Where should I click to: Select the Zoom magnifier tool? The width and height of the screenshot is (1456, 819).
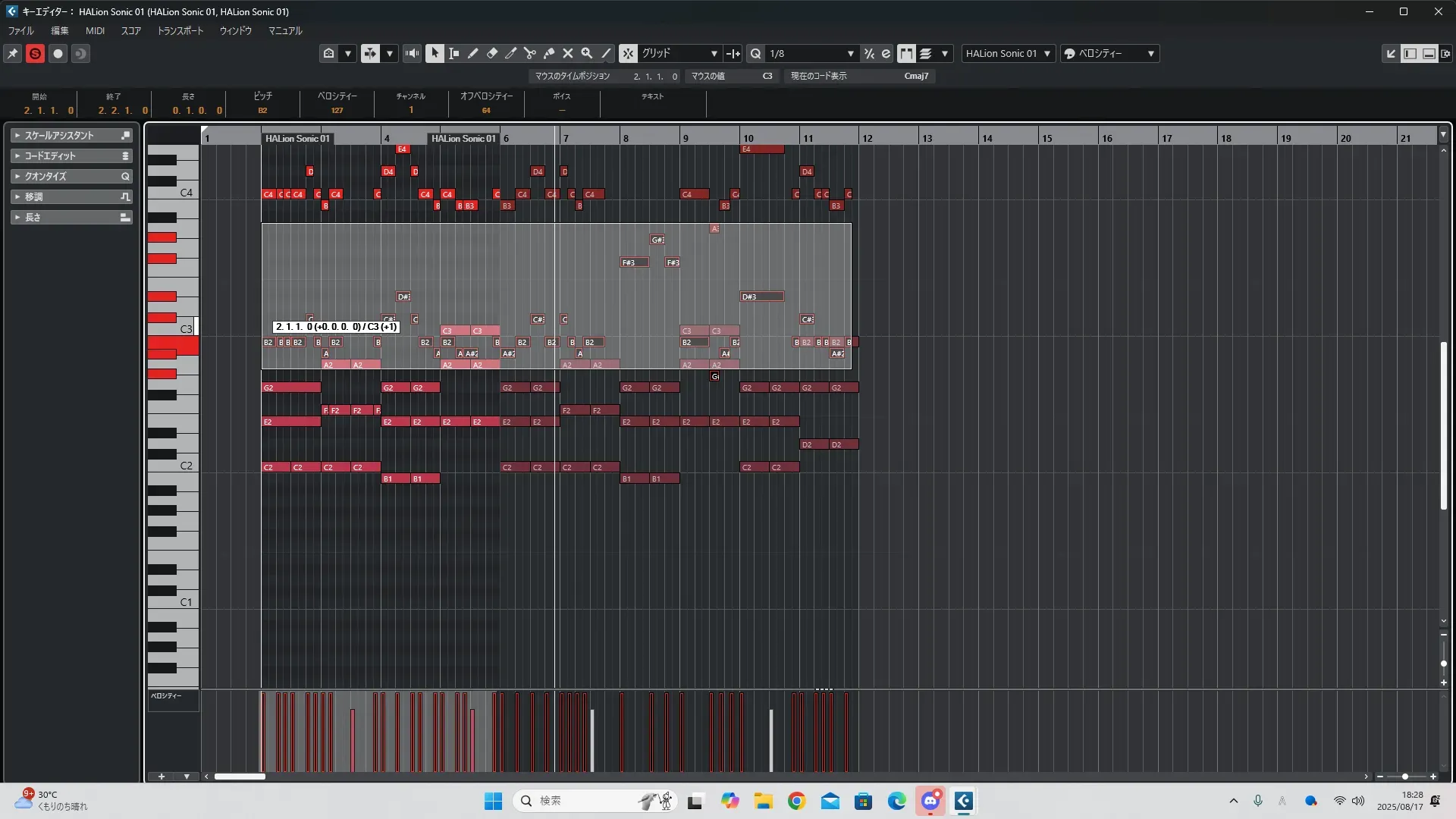(x=587, y=53)
